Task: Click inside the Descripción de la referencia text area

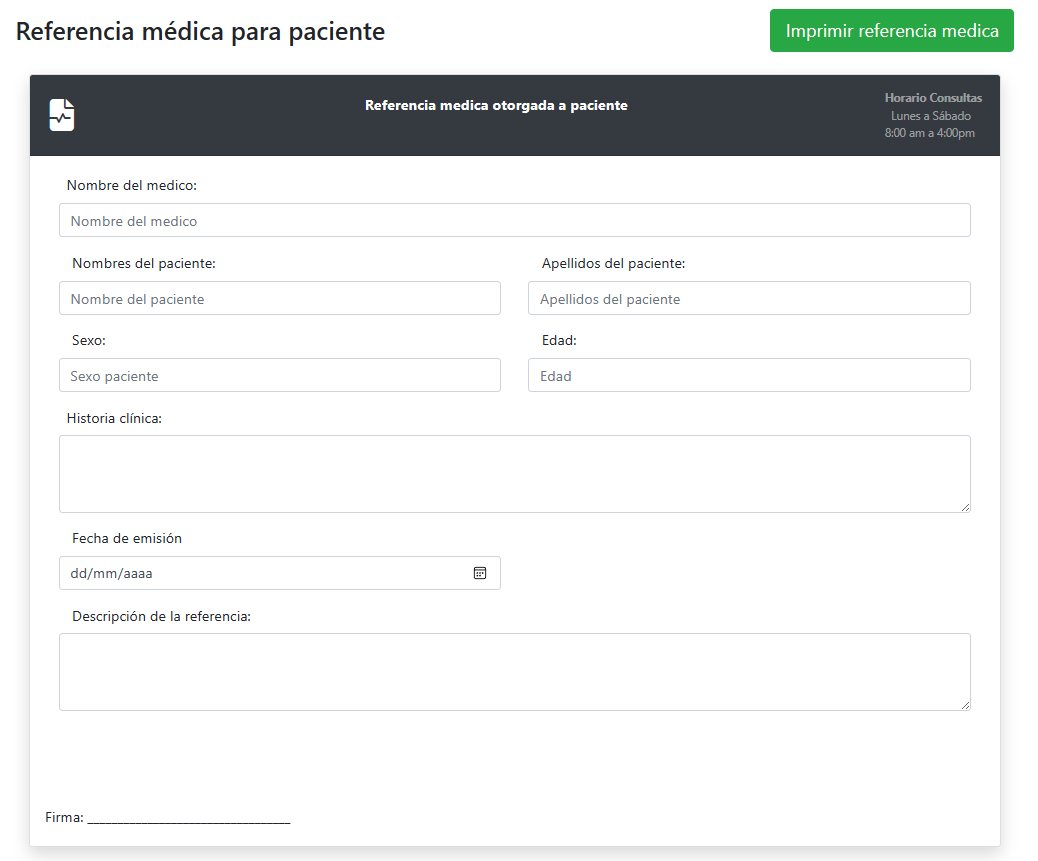Action: 514,672
